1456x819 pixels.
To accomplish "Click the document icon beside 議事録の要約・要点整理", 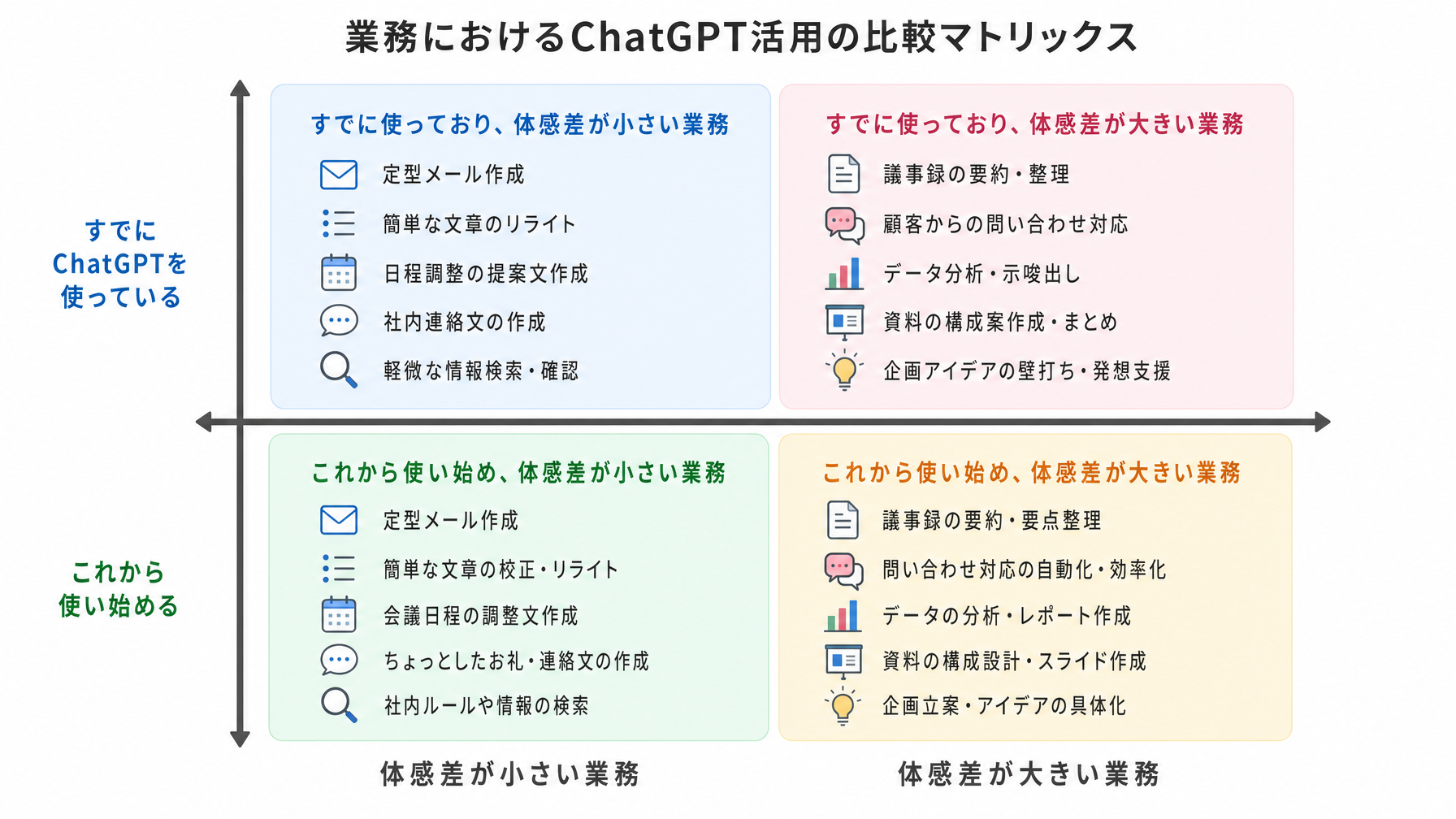I will coord(843,520).
